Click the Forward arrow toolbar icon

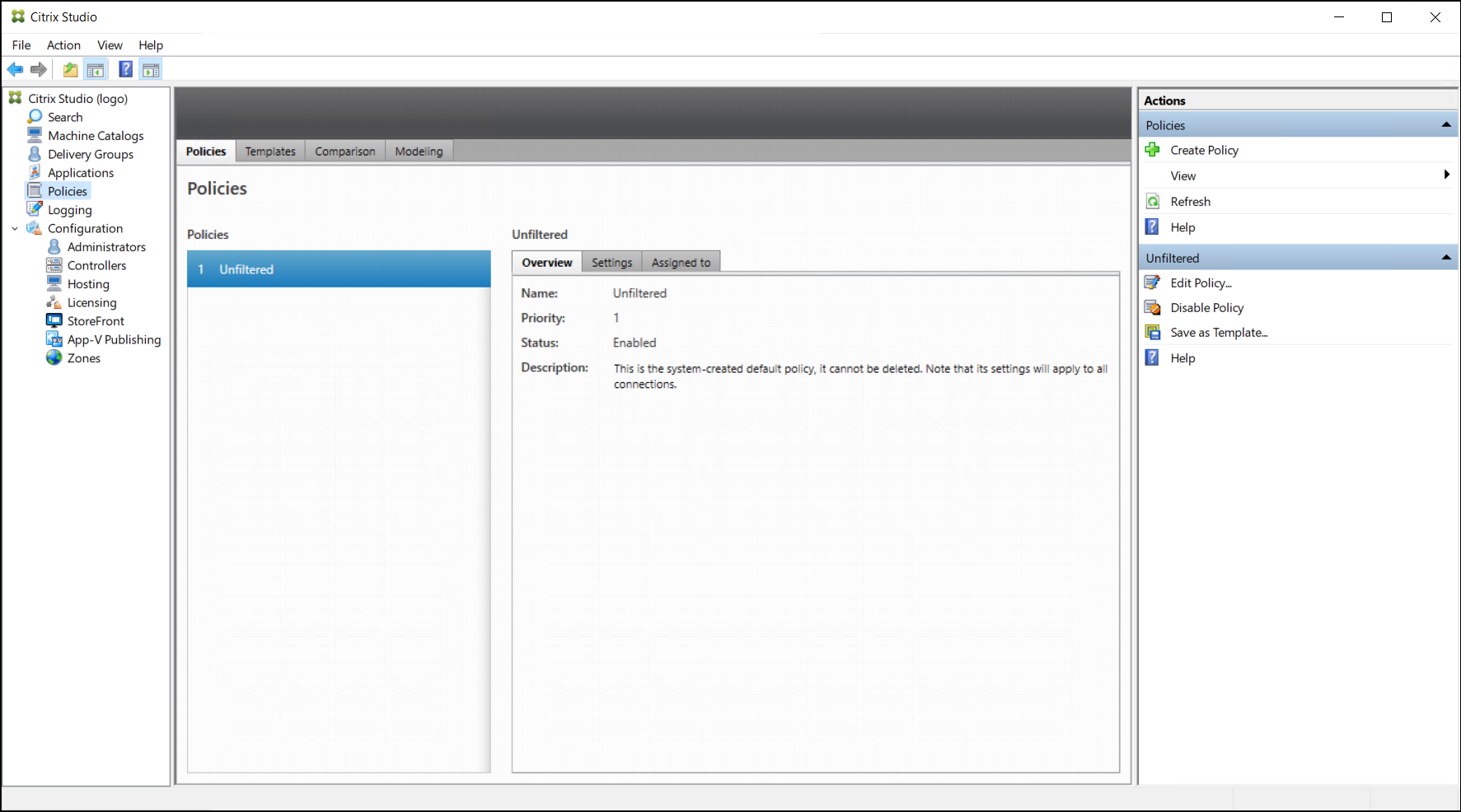tap(39, 70)
